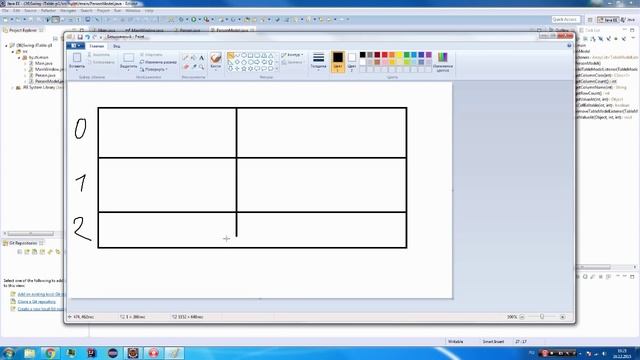The height and width of the screenshot is (360, 640).
Task: Click the Quick Access field in Eclipse
Action: tap(565, 19)
